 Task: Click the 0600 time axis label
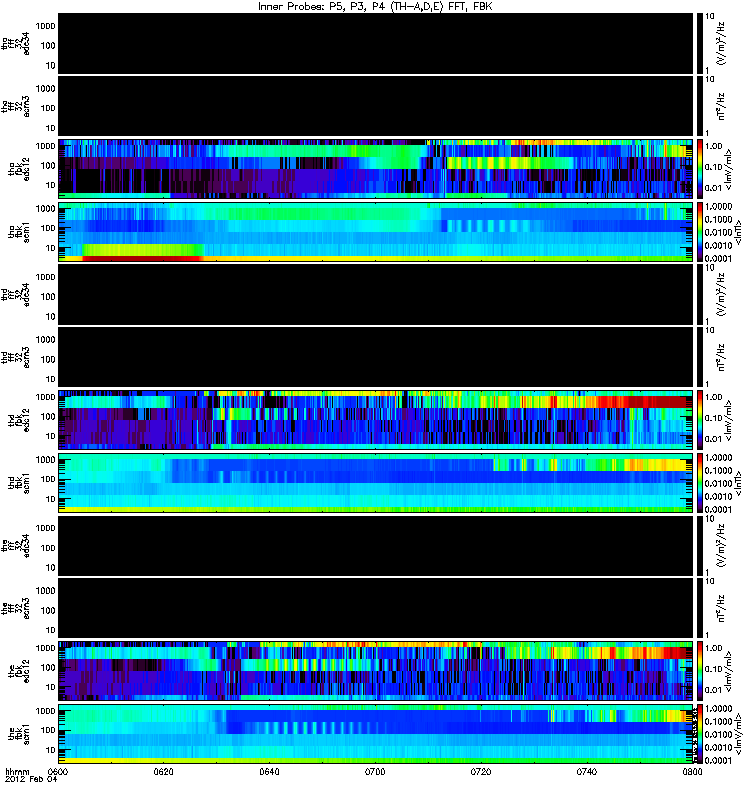[x=59, y=771]
